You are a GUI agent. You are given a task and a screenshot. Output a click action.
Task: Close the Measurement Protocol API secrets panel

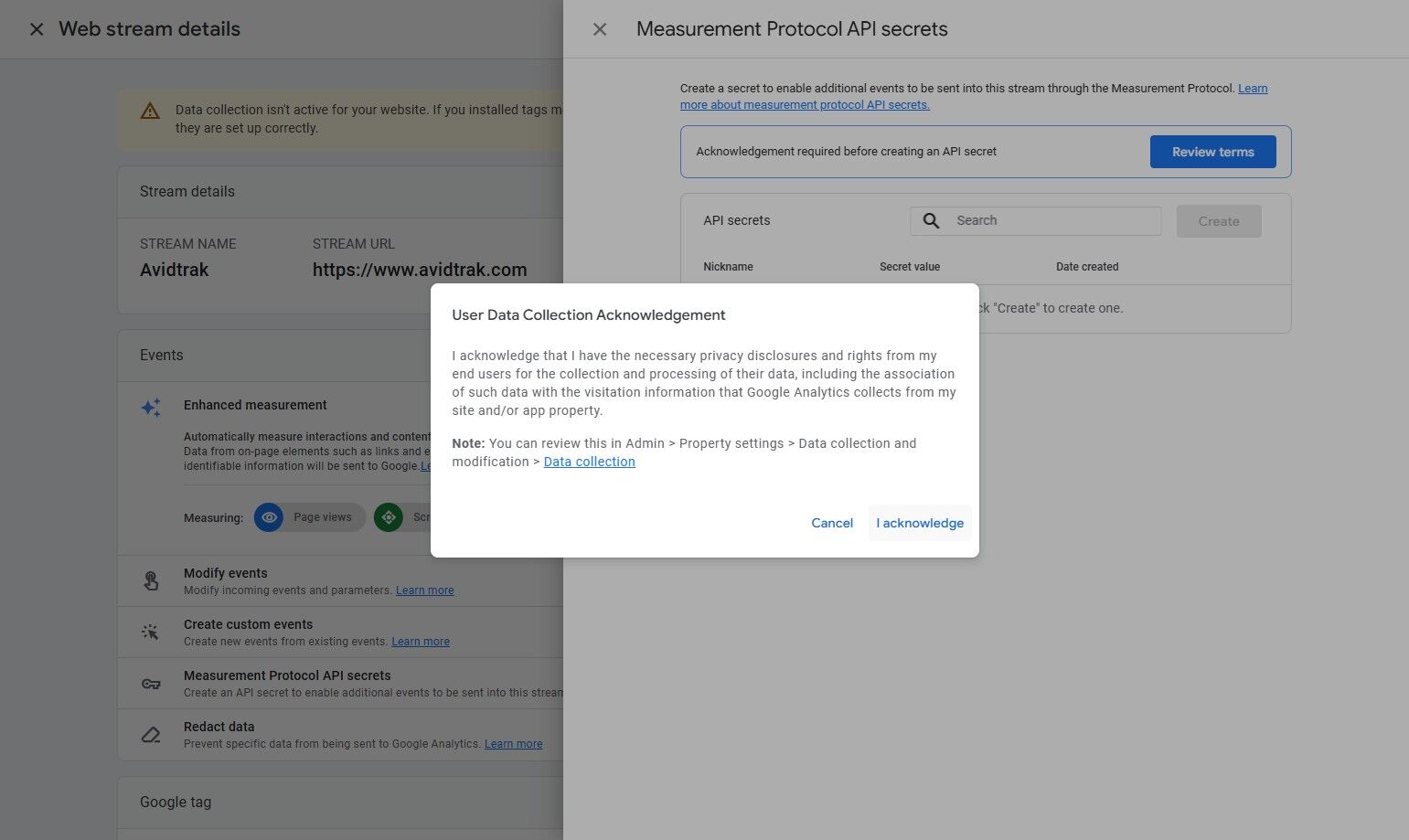600,28
